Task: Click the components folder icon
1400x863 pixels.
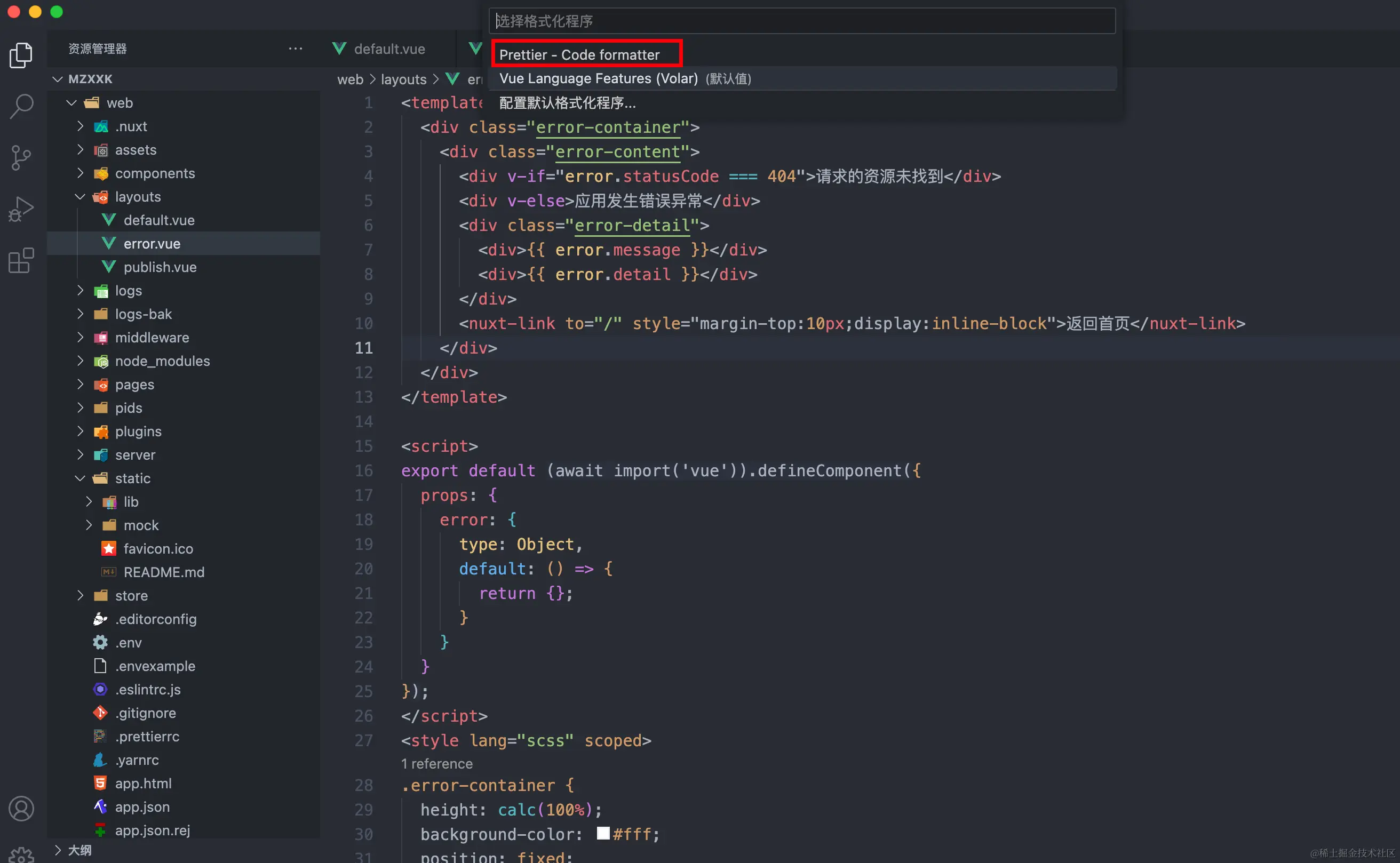Action: tap(100, 173)
